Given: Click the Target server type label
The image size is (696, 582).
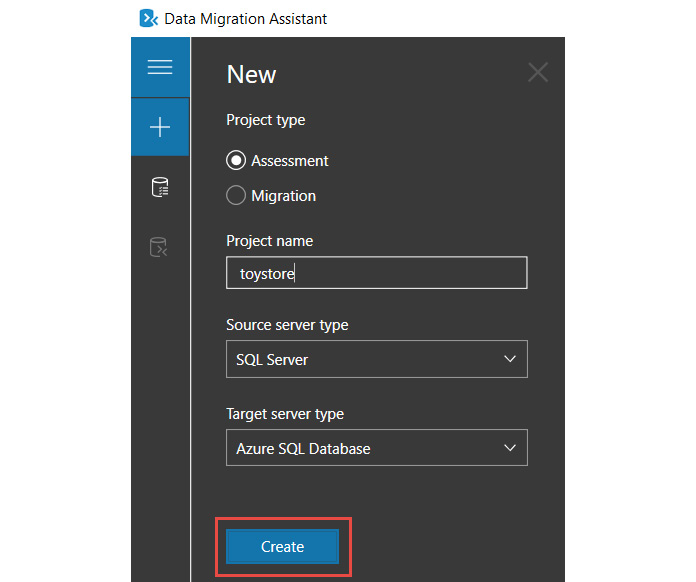Looking at the screenshot, I should click(285, 414).
